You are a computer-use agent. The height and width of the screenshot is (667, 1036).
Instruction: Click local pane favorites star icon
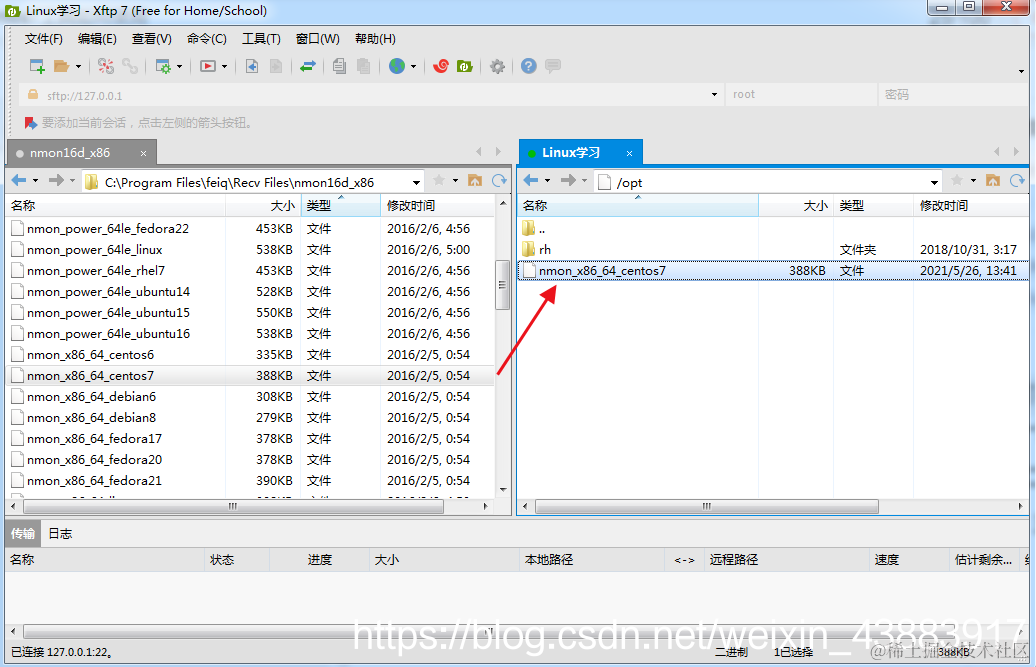point(439,180)
